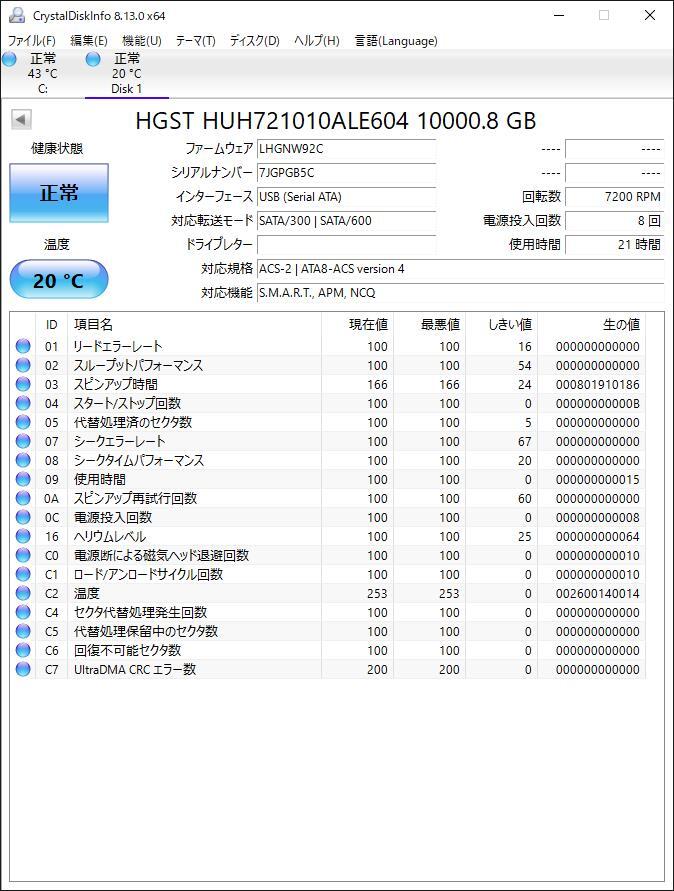Click the serial number field 7JGPGB5C
The width and height of the screenshot is (674, 891).
point(346,173)
